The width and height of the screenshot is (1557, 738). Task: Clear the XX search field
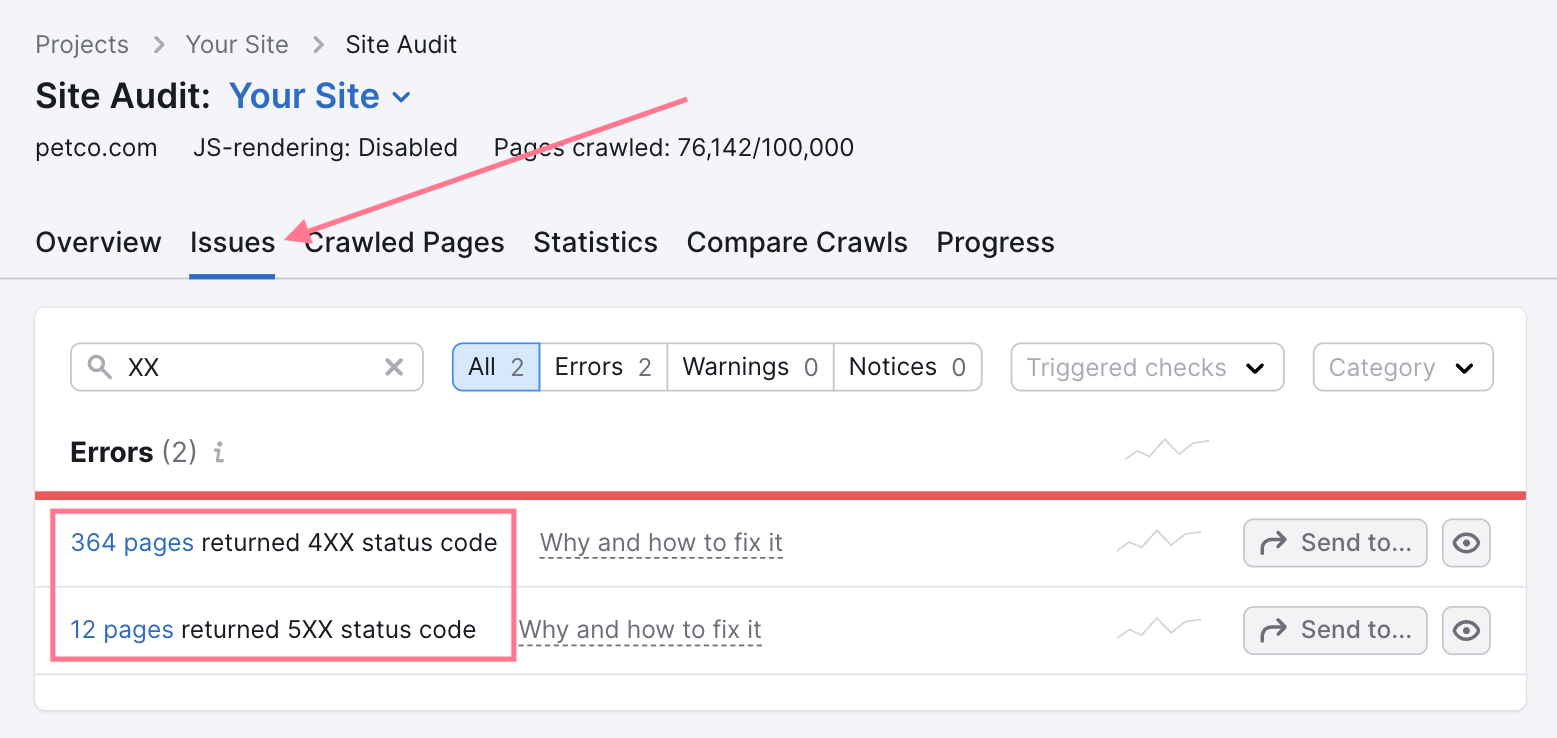[x=394, y=367]
